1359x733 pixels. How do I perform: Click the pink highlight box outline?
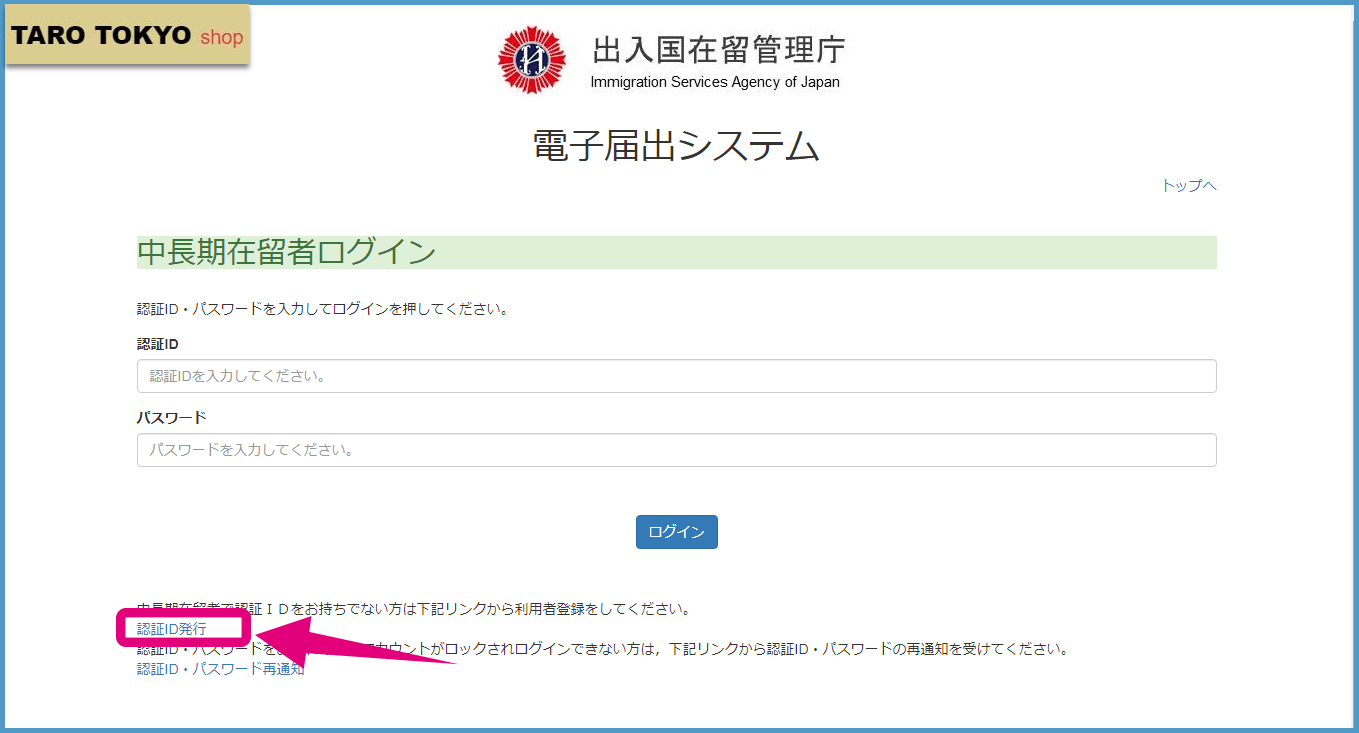coord(182,628)
